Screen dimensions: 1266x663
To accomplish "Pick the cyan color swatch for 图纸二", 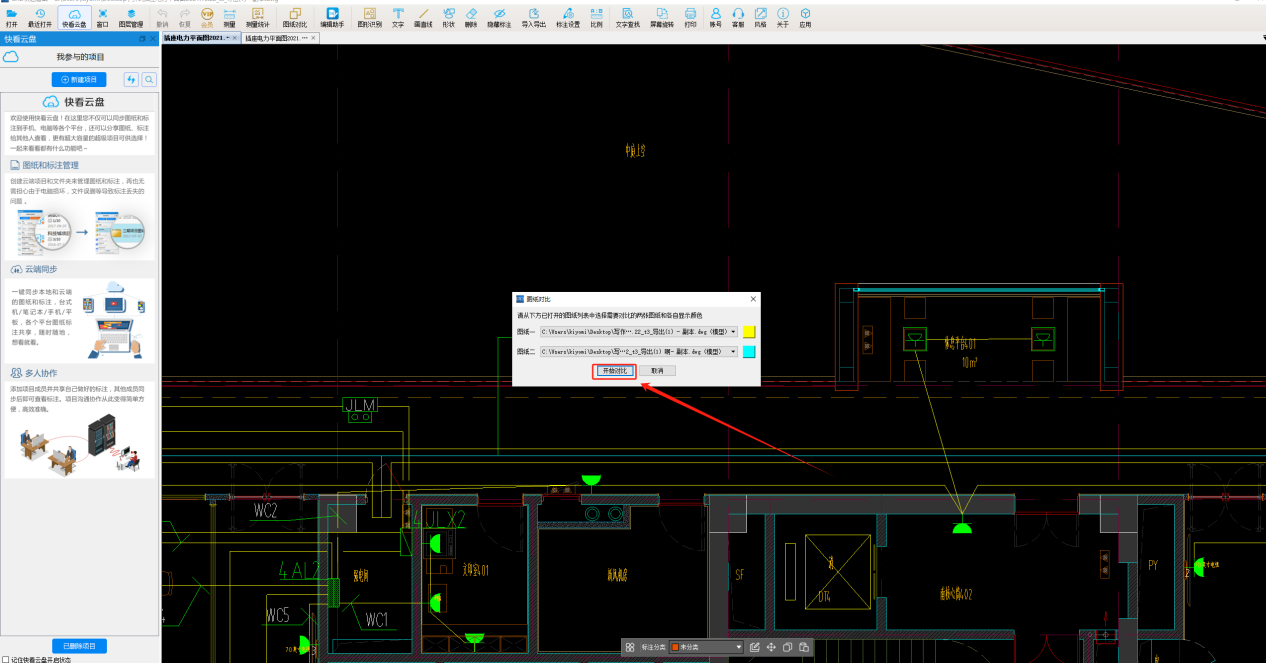I will point(749,352).
